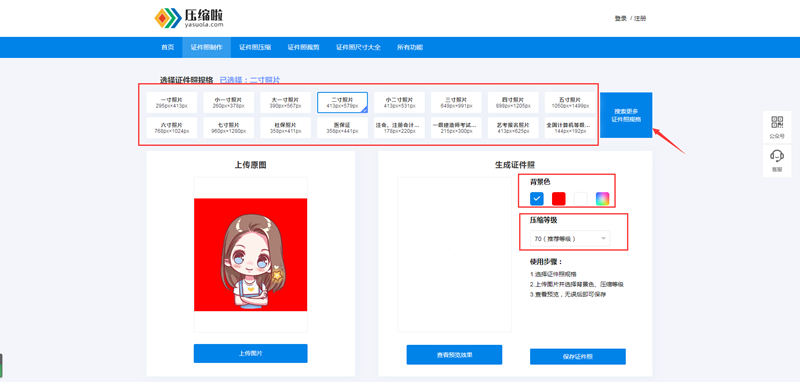The height and width of the screenshot is (382, 800).
Task: Click the 注册 link
Action: pos(640,18)
